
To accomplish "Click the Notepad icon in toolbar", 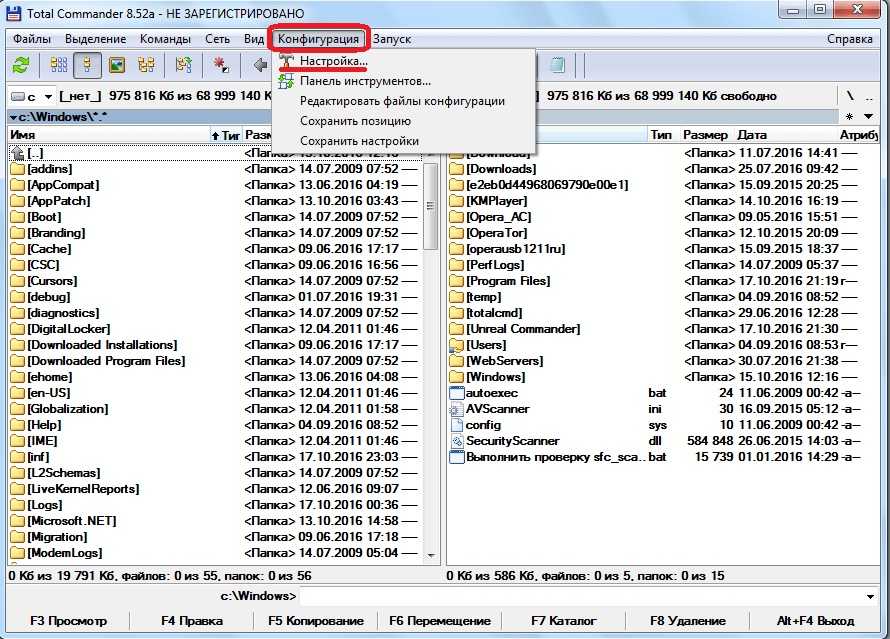I will 558,65.
